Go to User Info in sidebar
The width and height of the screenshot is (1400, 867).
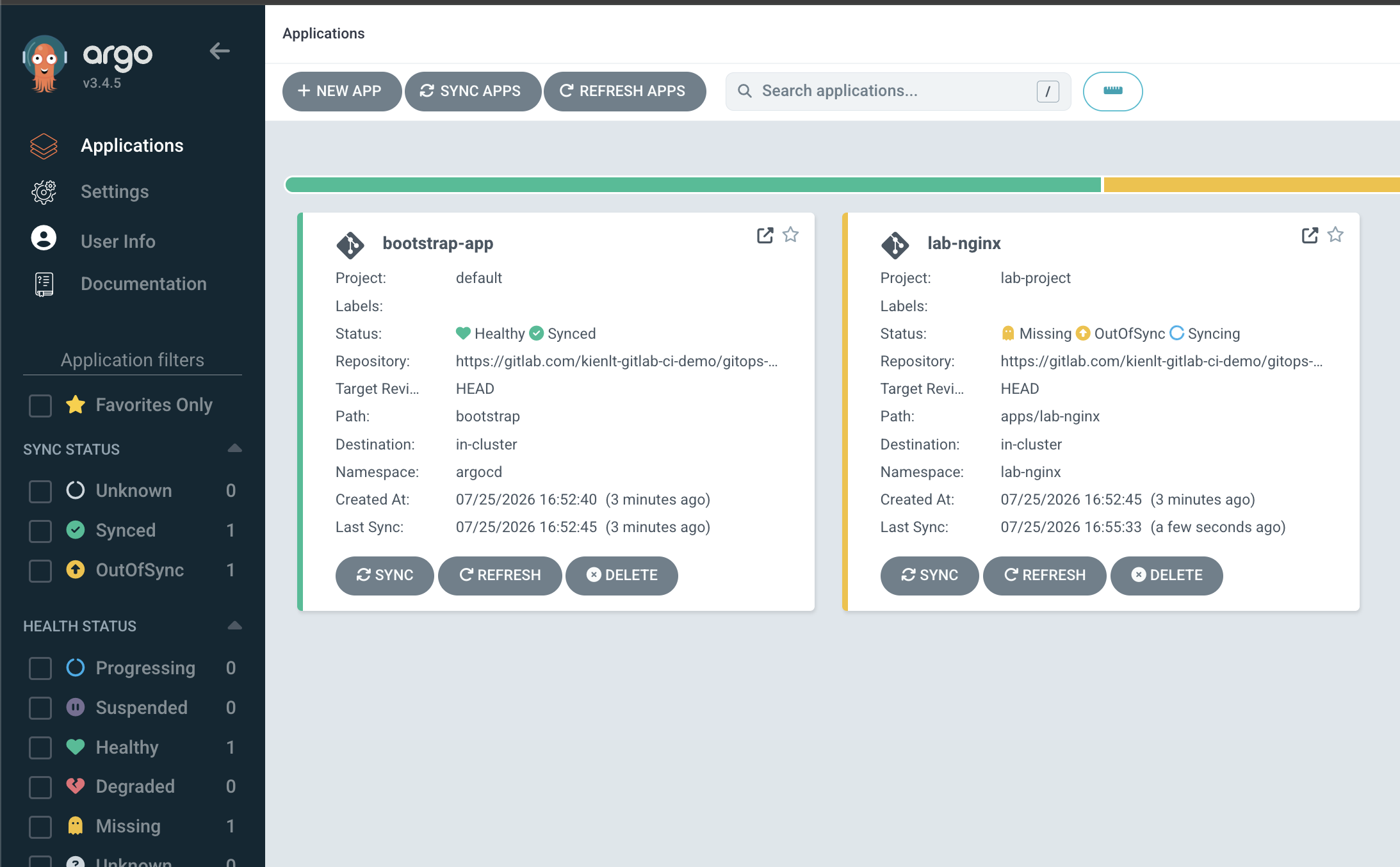[x=118, y=241]
